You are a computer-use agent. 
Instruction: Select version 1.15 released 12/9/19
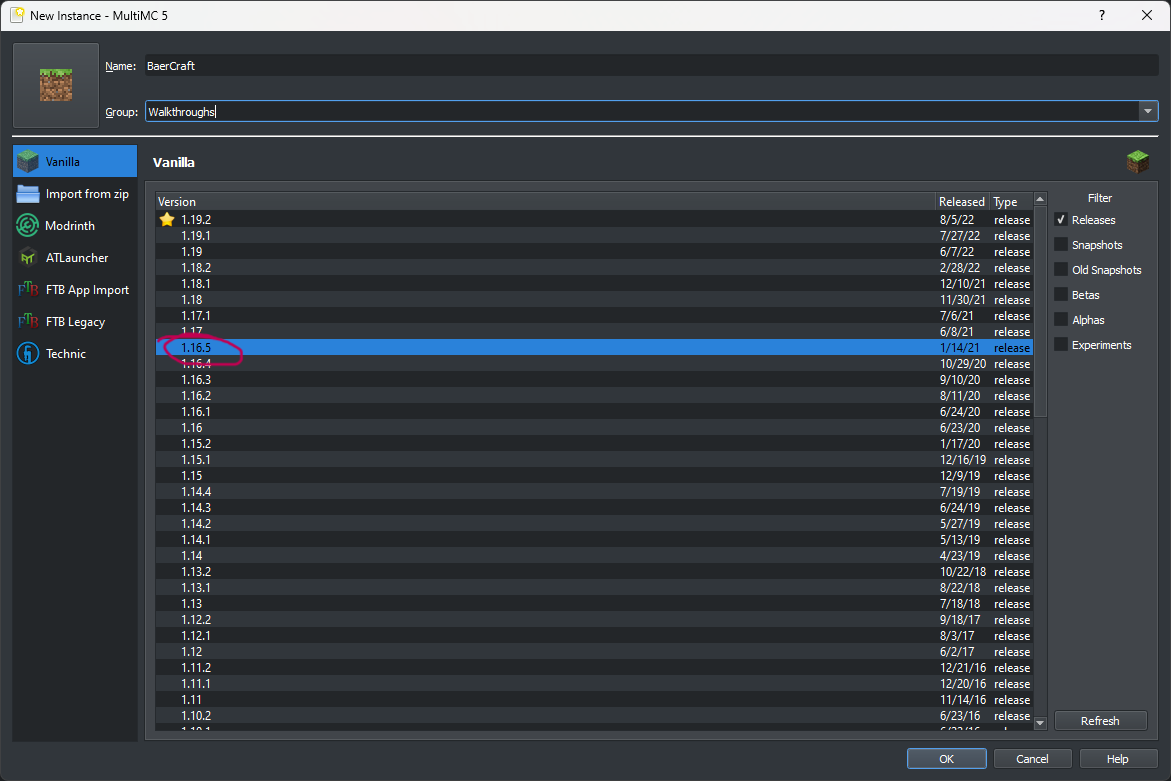tap(594, 476)
